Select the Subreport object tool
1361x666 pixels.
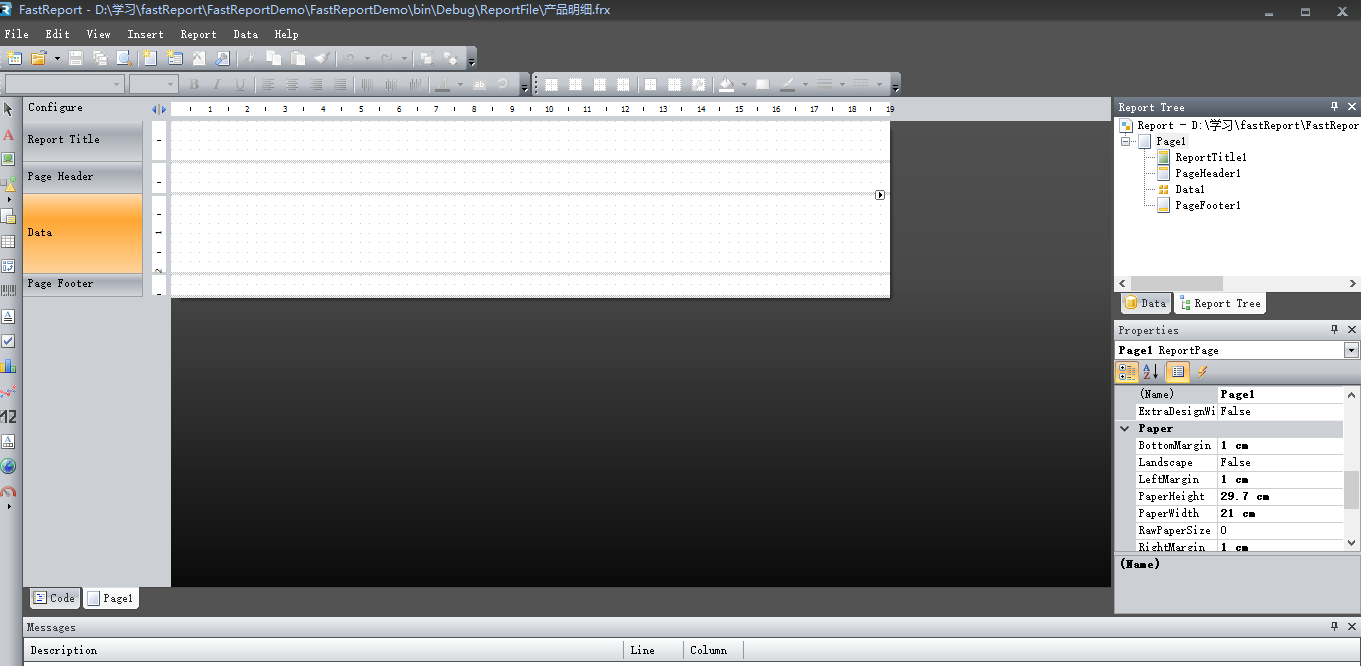[x=8, y=216]
